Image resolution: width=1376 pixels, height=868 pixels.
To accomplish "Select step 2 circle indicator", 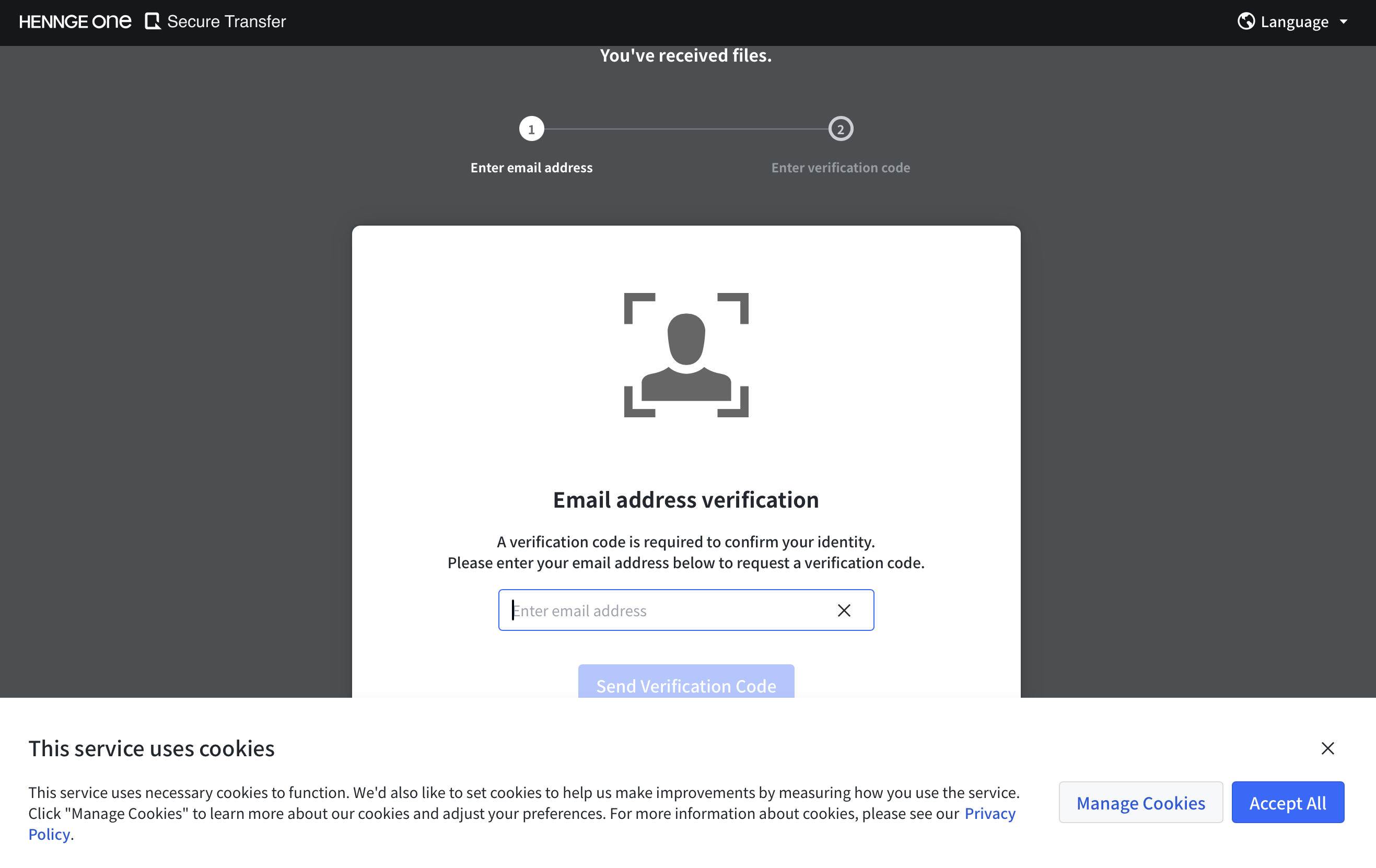I will [x=841, y=129].
